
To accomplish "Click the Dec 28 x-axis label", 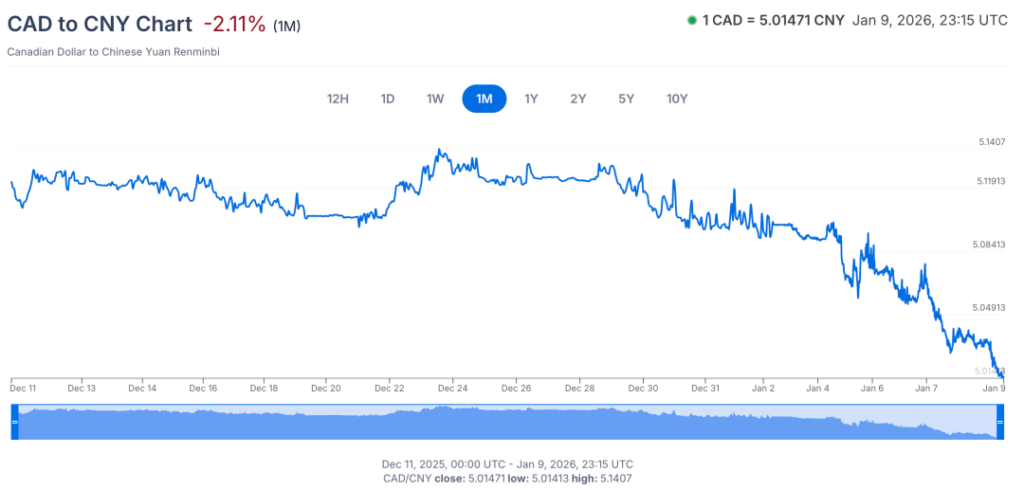I will click(579, 388).
